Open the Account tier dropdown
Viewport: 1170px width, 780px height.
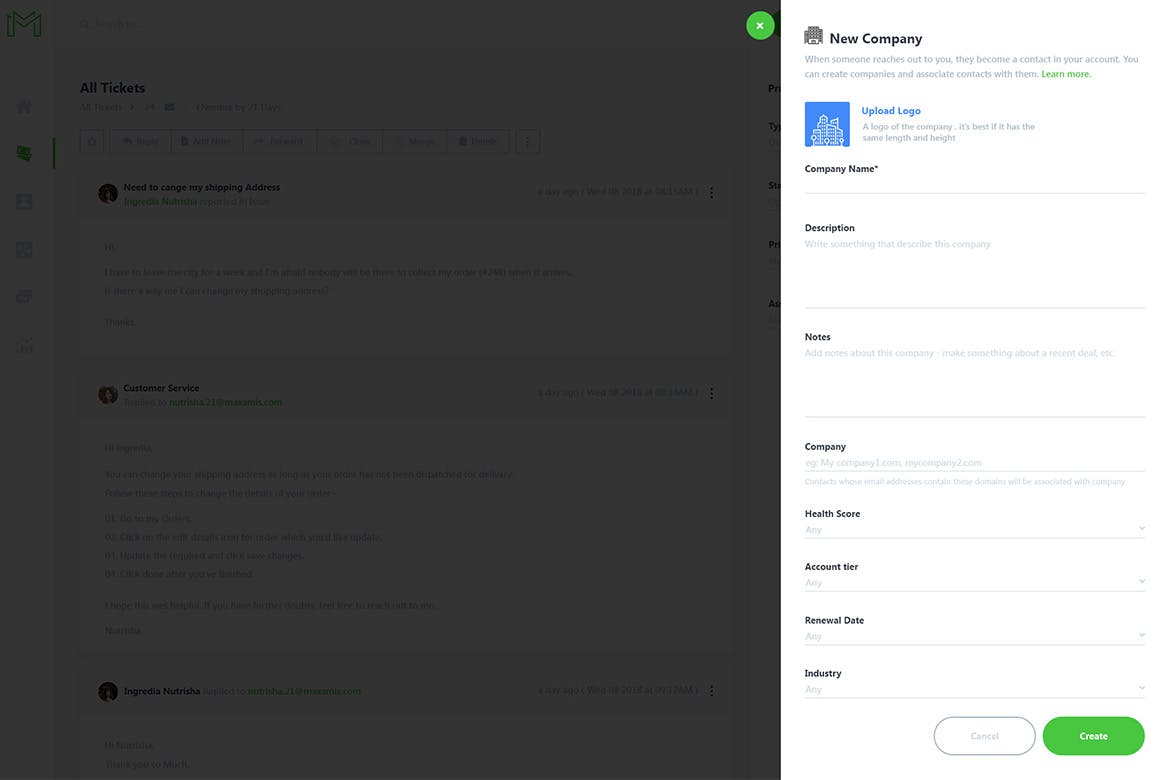[974, 583]
